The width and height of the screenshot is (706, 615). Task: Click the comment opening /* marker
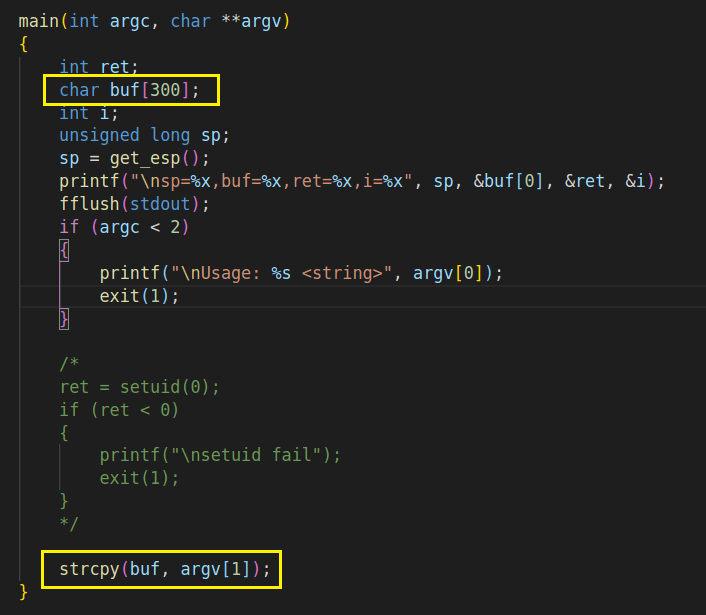69,363
